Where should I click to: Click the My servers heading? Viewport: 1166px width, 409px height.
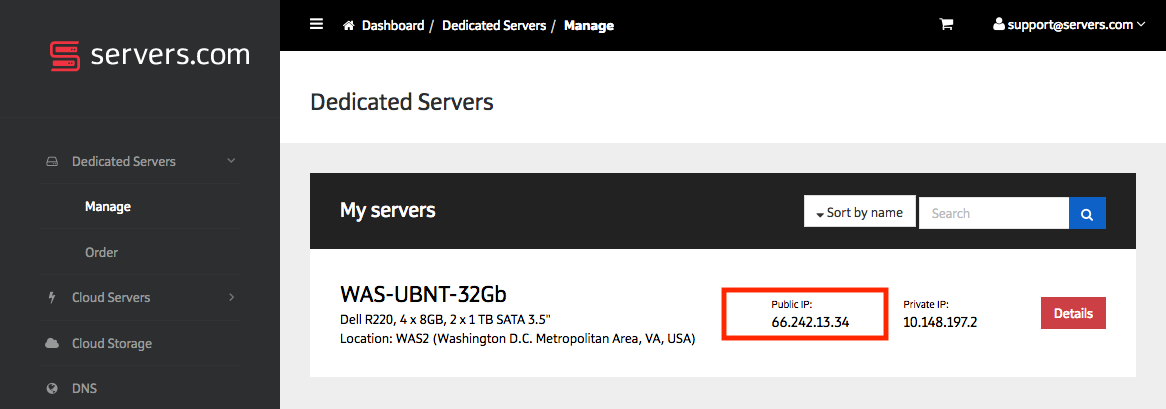387,210
